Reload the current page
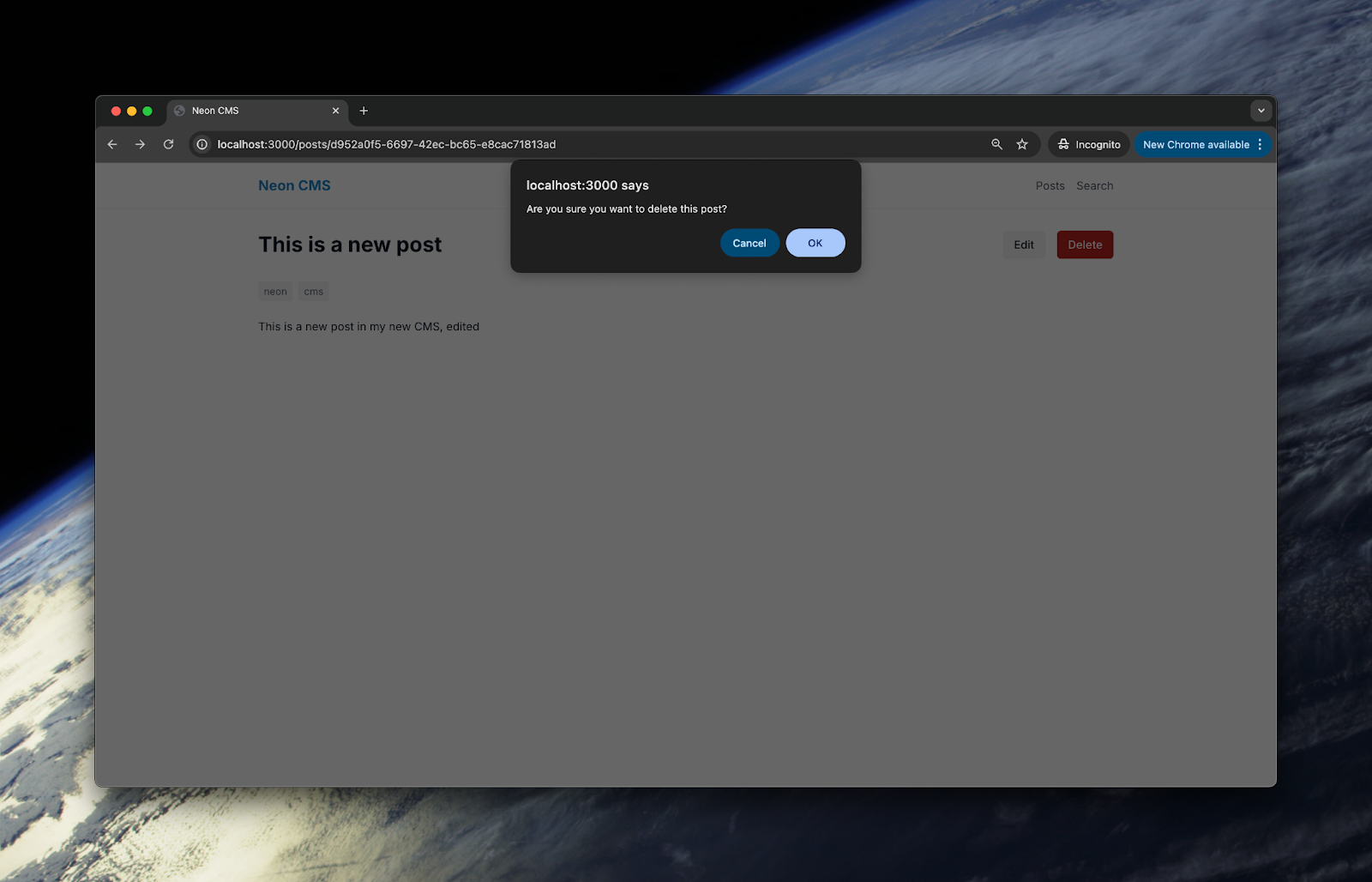The image size is (1372, 882). tap(168, 144)
